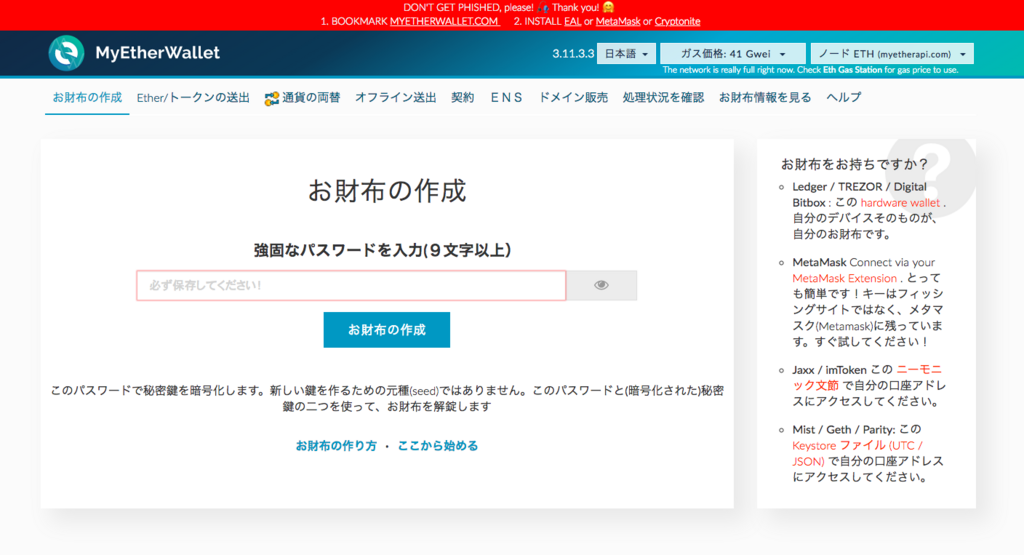This screenshot has width=1024, height=555.
Task: Open MetaMask link in red banner
Action: click(618, 22)
